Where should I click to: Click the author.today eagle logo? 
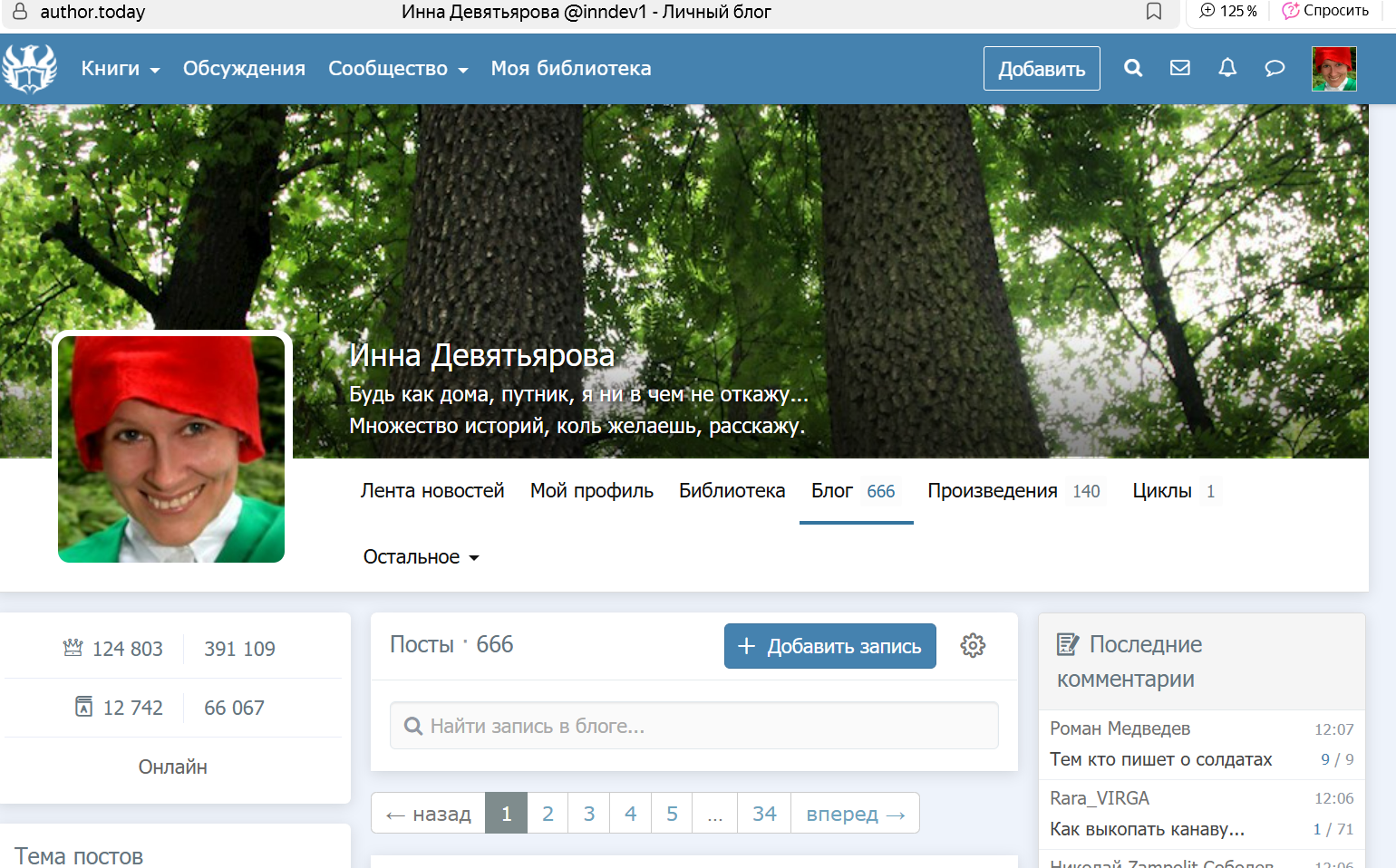tap(30, 69)
